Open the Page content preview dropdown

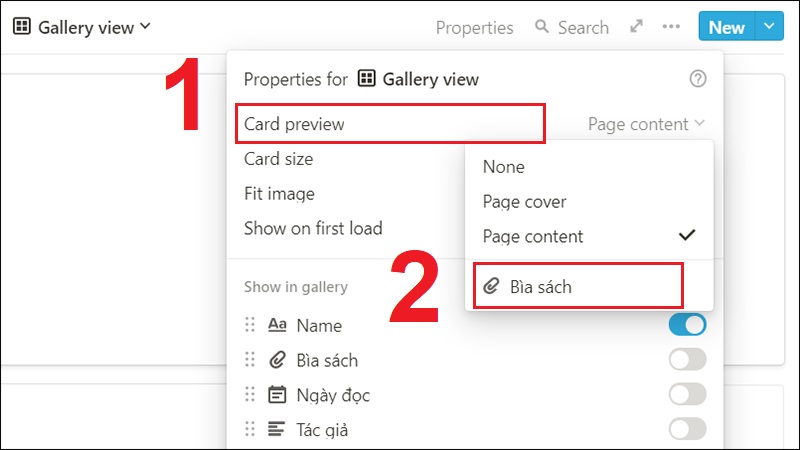click(647, 124)
